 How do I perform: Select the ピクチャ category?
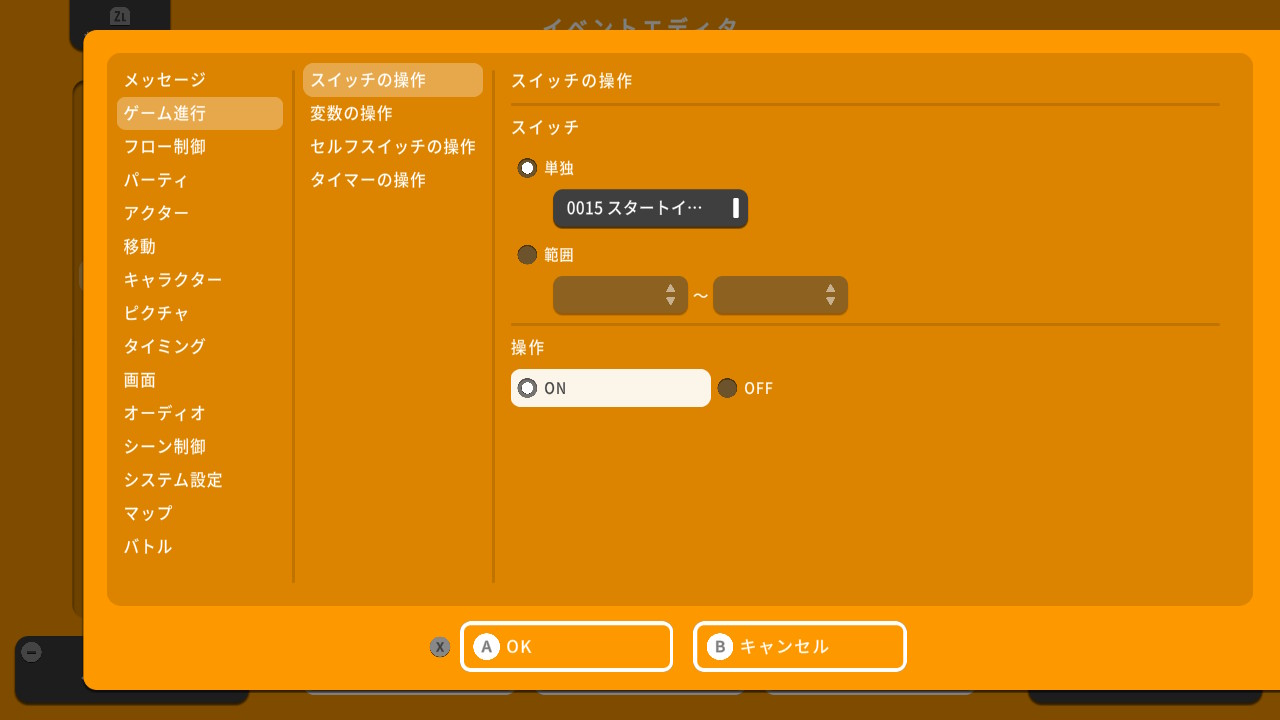pos(200,313)
